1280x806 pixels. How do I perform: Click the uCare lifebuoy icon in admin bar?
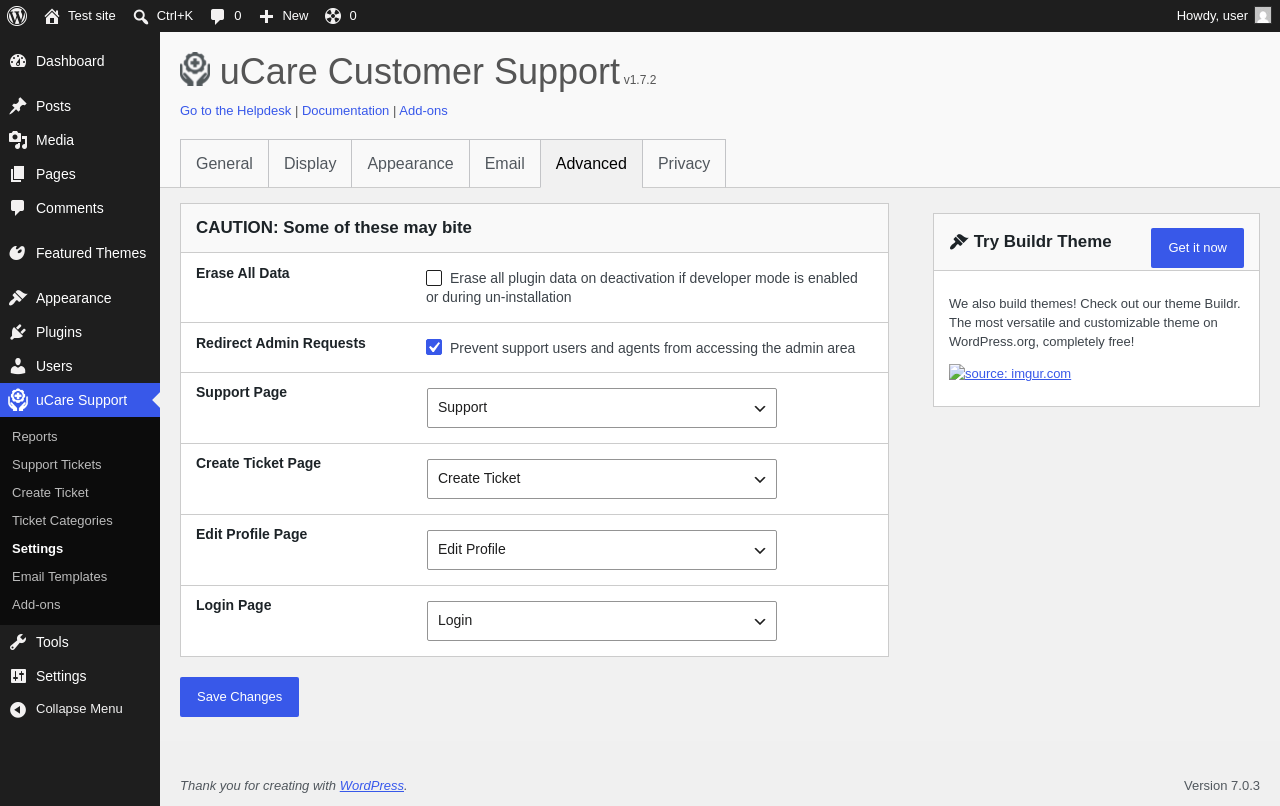tap(333, 16)
